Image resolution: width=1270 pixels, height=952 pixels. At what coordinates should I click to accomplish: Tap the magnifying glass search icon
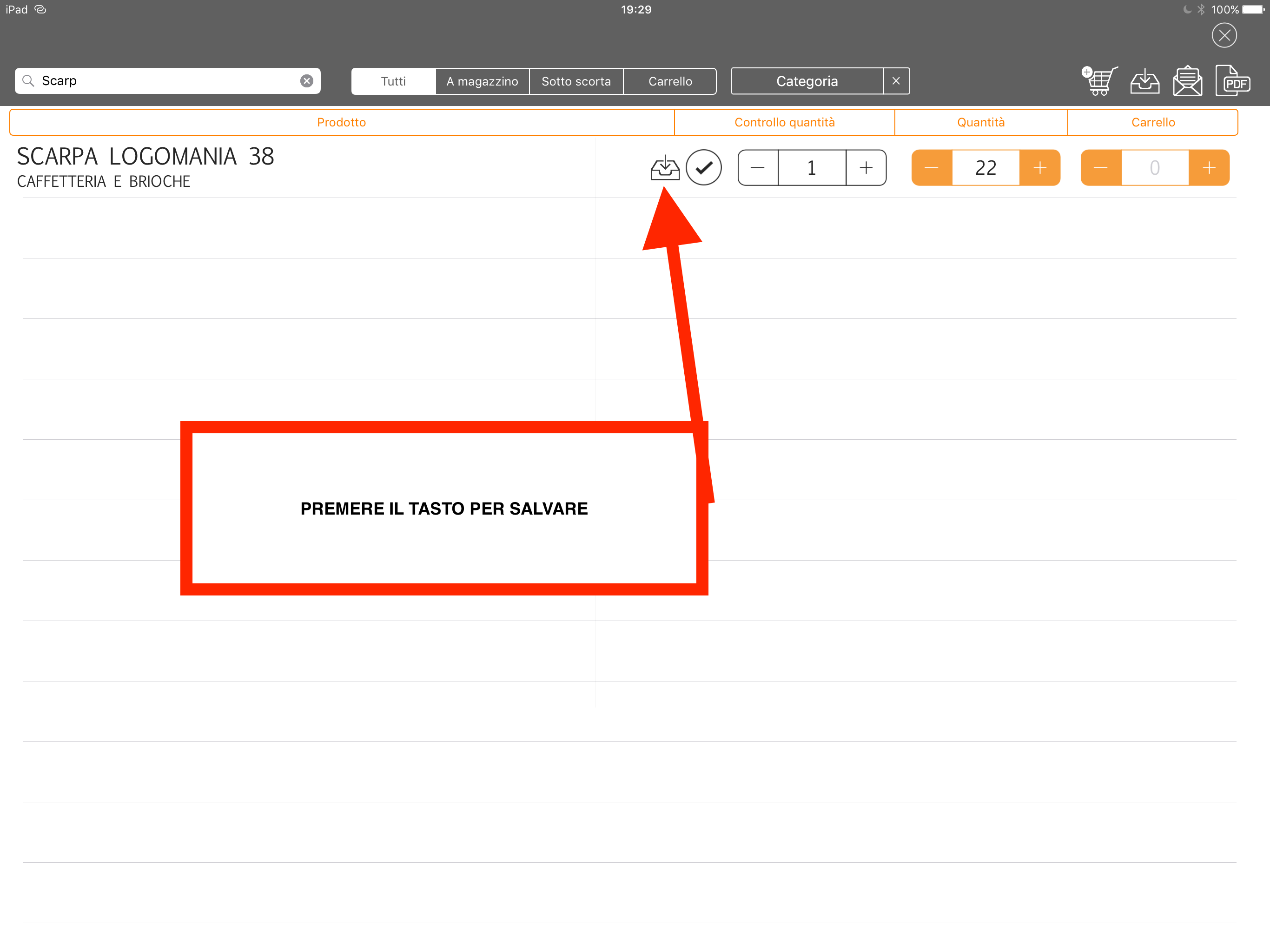pyautogui.click(x=28, y=81)
